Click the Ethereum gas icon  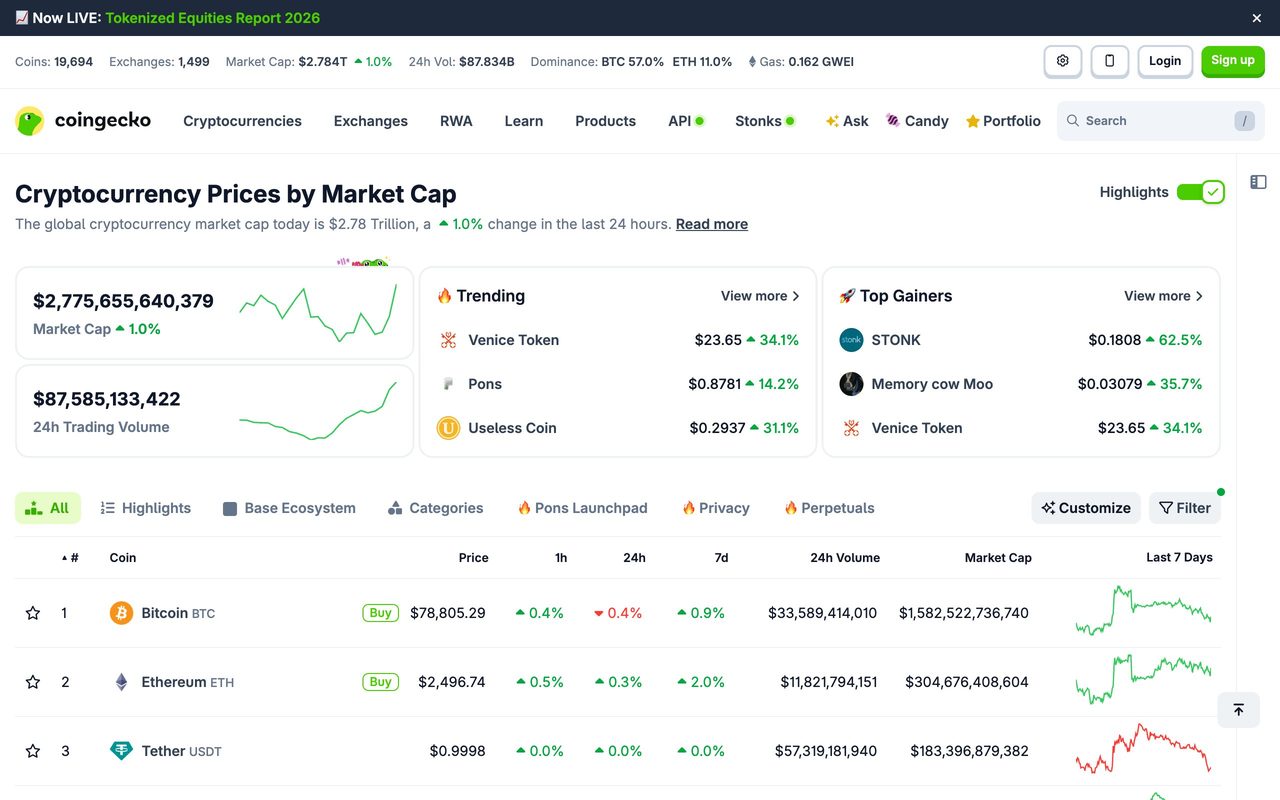pos(752,62)
